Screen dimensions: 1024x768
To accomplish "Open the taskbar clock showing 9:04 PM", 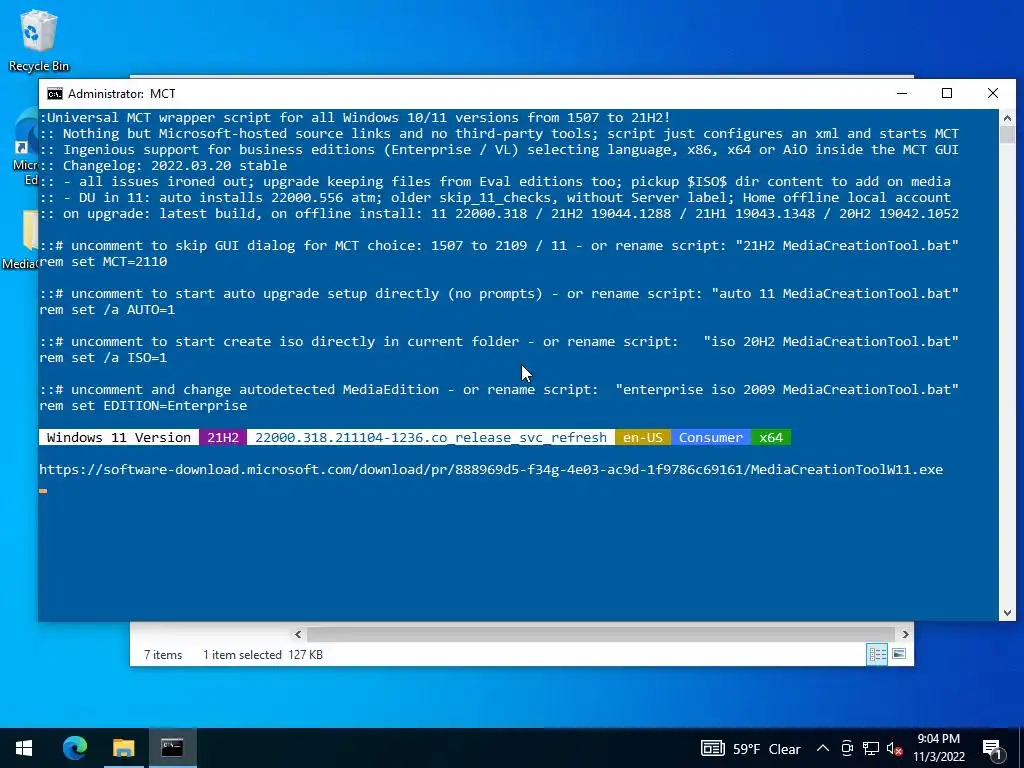I will 938,748.
